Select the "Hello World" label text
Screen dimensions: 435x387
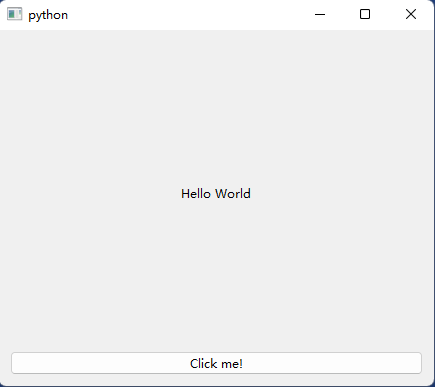click(x=216, y=194)
